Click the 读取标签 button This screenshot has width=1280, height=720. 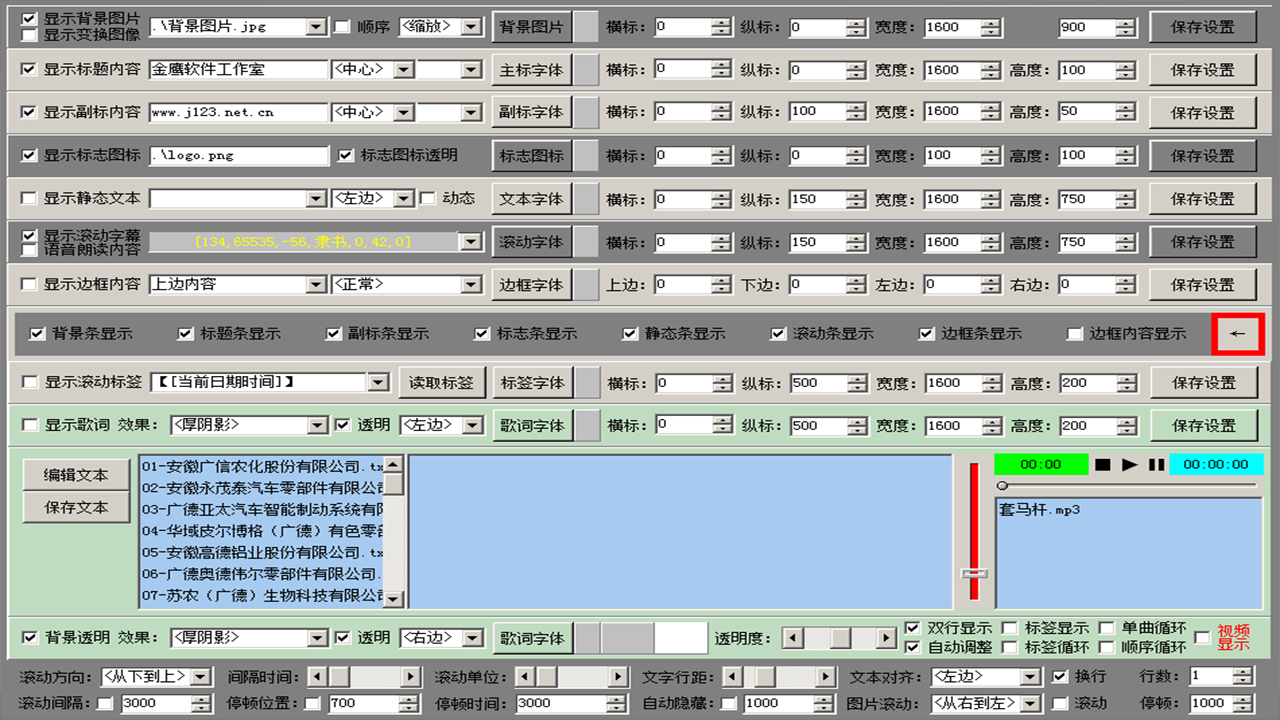coord(441,382)
